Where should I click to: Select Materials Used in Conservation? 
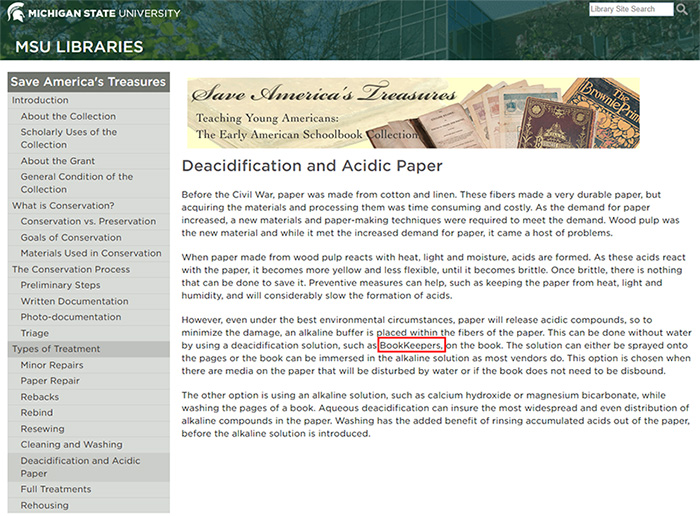click(x=91, y=254)
